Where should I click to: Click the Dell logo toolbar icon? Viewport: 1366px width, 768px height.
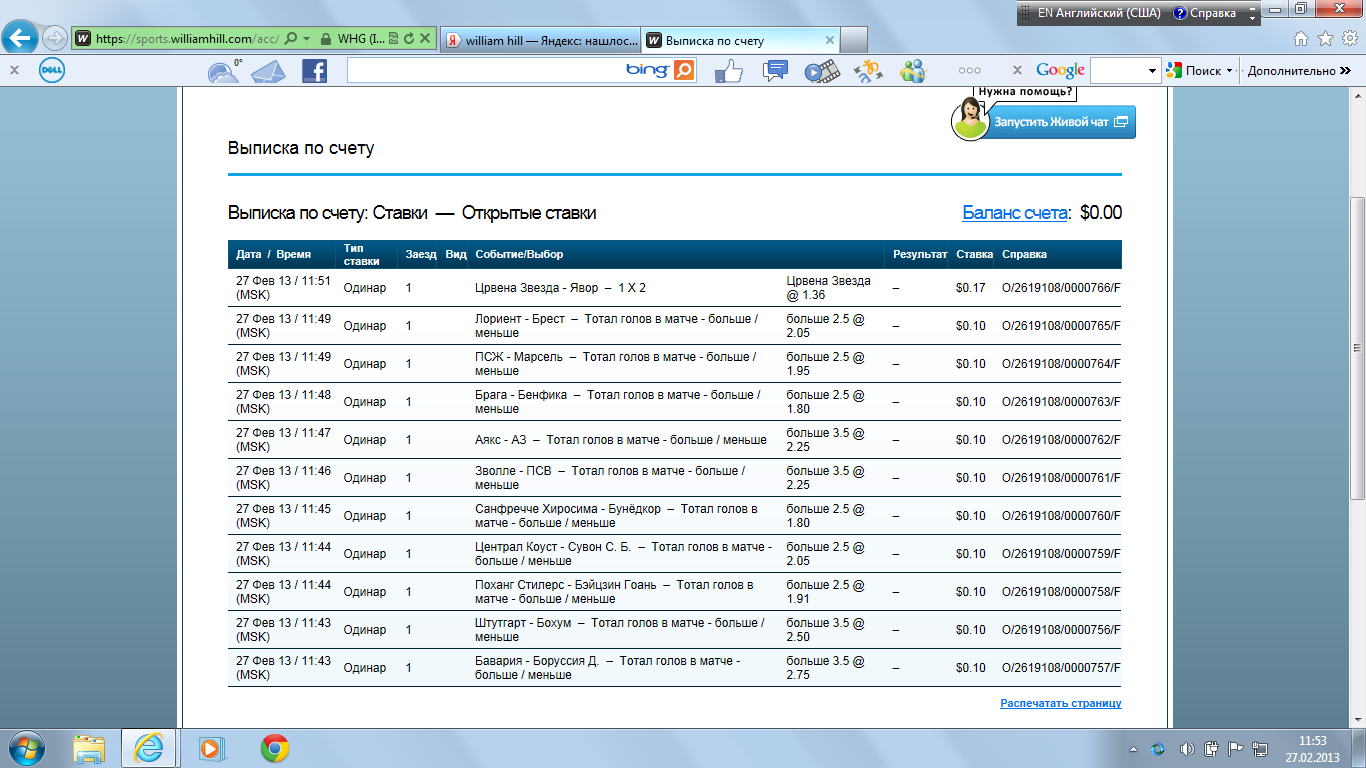point(52,71)
